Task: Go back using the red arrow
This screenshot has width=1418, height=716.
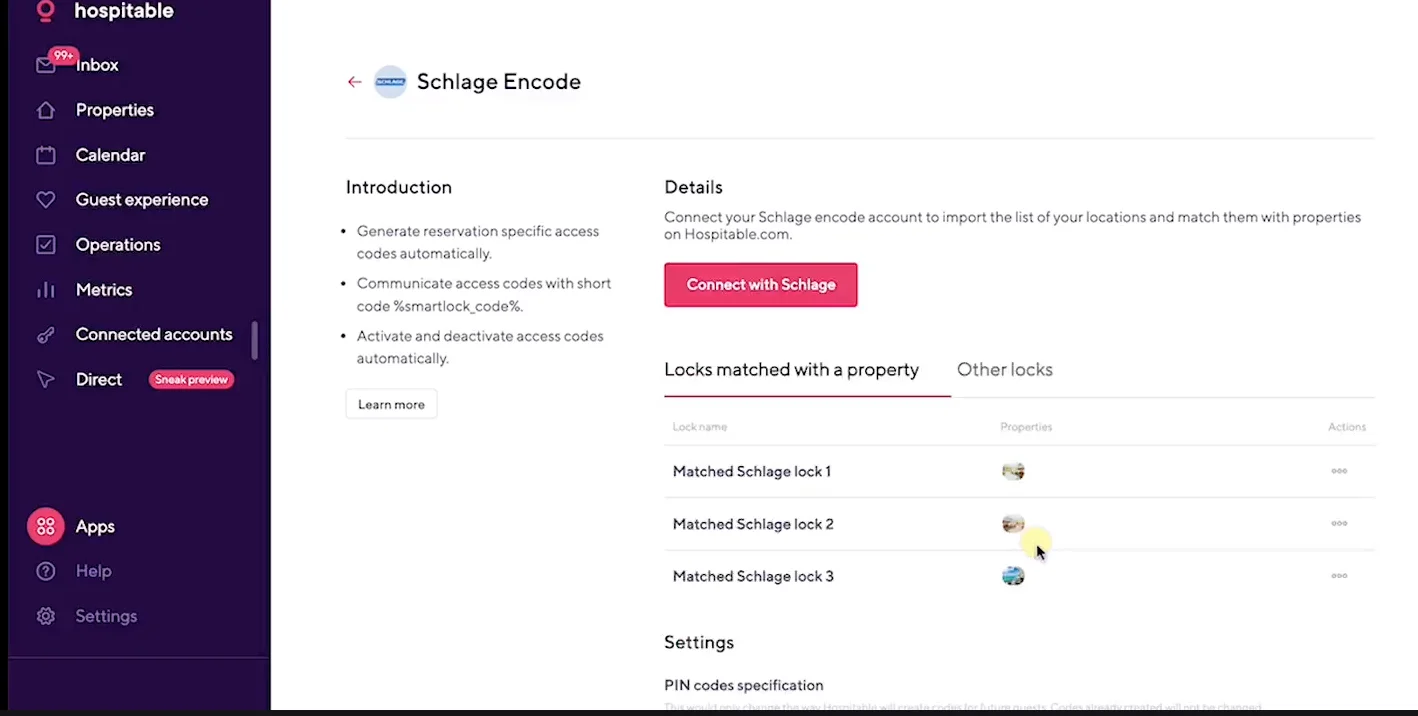Action: click(x=354, y=82)
